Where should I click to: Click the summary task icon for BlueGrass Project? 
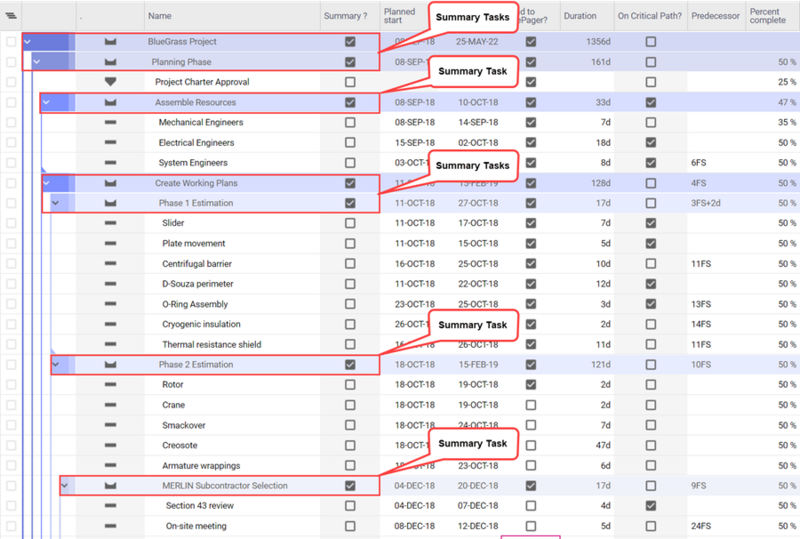110,42
